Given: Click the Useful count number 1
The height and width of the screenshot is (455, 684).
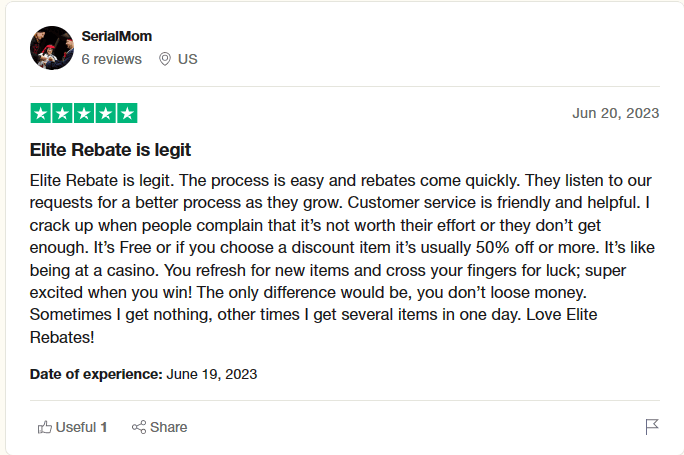Looking at the screenshot, I should click(104, 427).
